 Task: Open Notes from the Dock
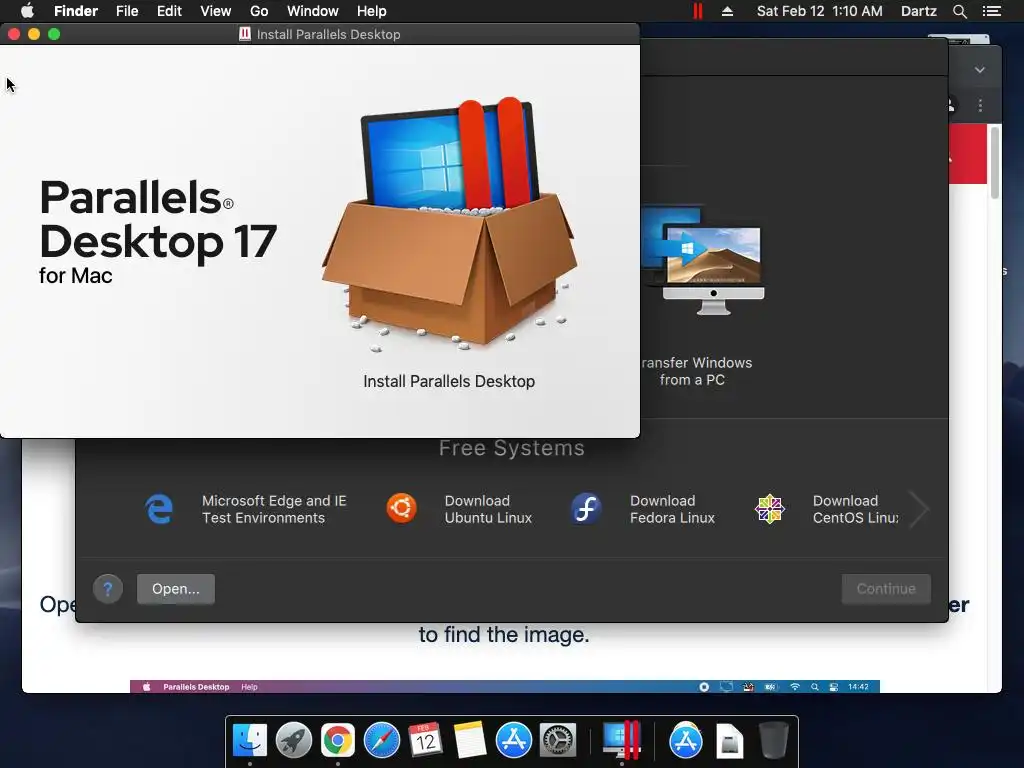click(469, 740)
